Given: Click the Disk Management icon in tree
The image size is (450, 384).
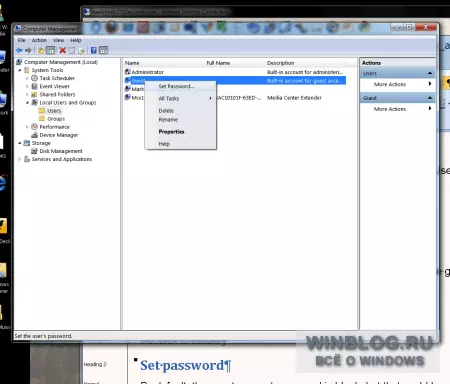Looking at the screenshot, I should tap(34, 151).
